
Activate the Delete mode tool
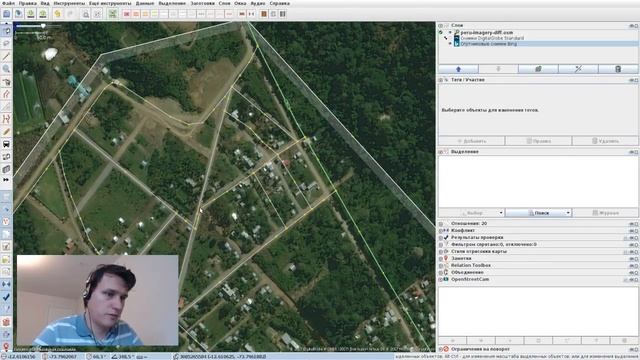coord(6,81)
